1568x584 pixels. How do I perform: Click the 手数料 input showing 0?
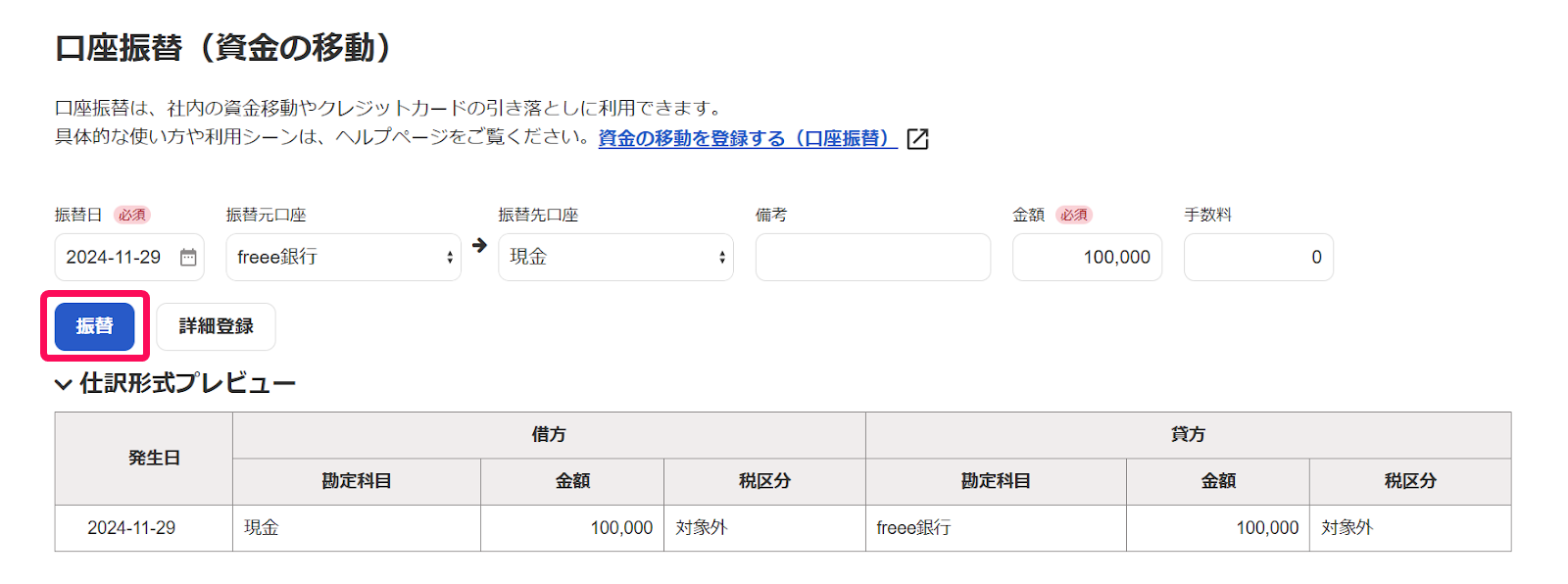coord(1258,258)
